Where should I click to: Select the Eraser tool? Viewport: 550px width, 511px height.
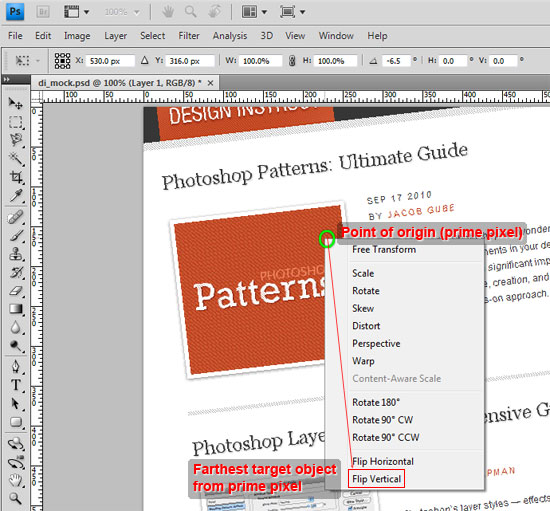click(16, 291)
